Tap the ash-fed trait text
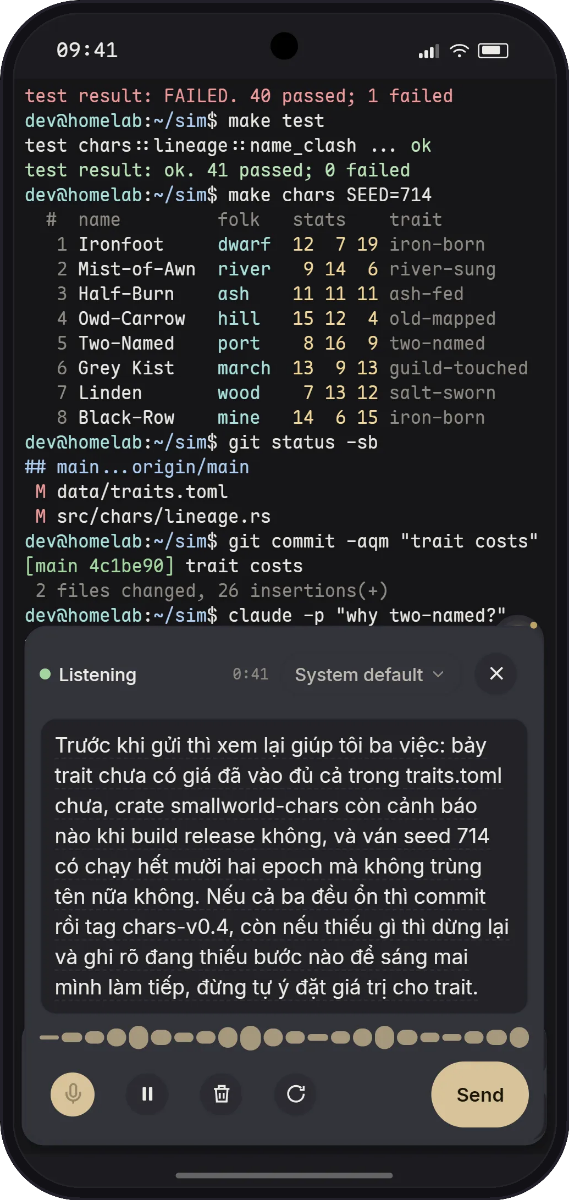The image size is (569, 1200). click(x=427, y=294)
